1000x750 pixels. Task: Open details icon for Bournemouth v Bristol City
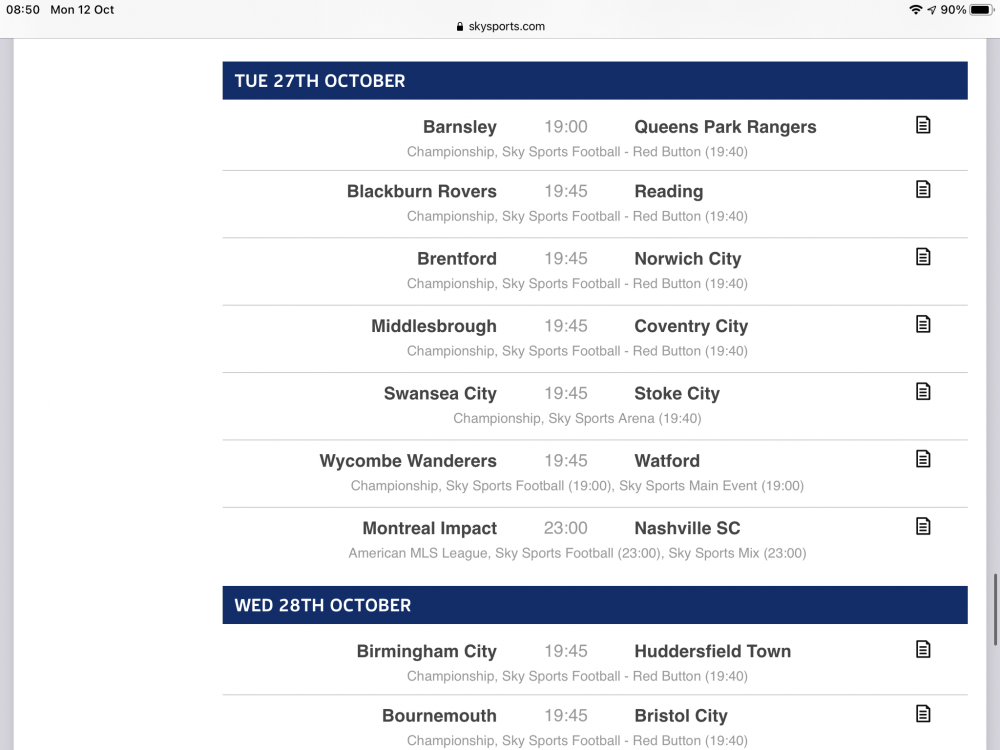[x=923, y=714]
